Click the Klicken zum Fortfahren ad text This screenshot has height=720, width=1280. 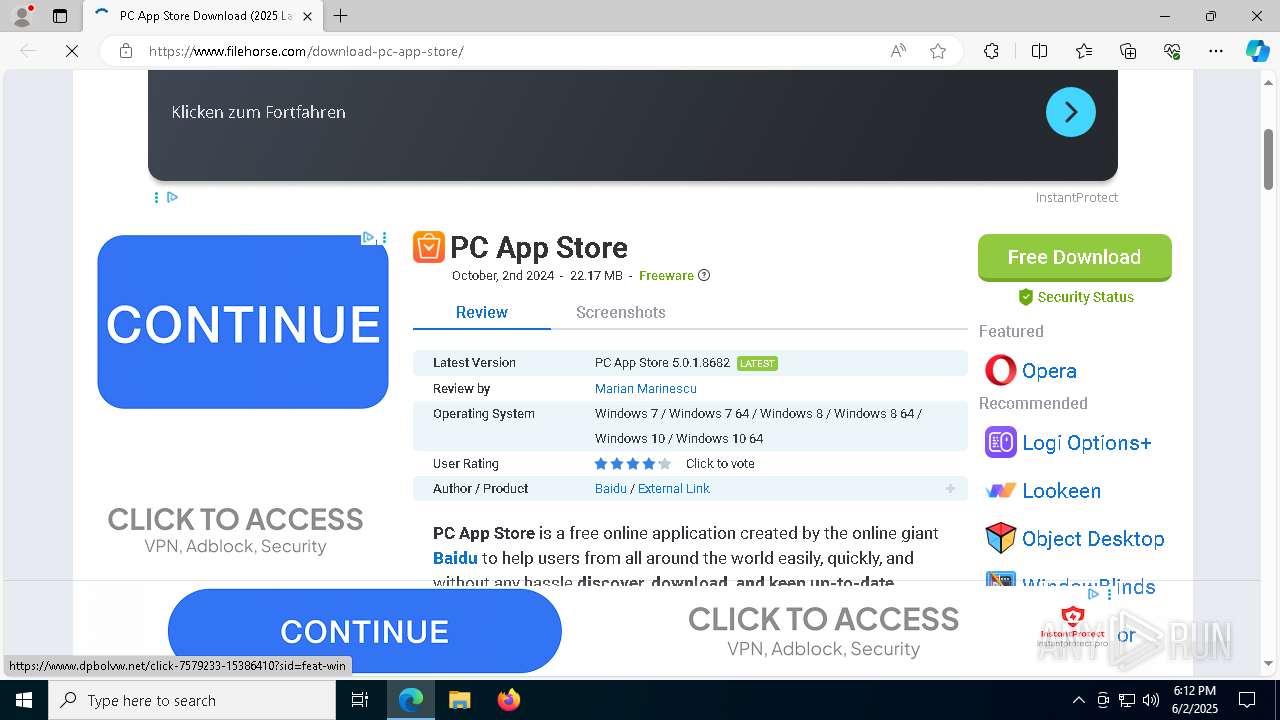tap(258, 112)
